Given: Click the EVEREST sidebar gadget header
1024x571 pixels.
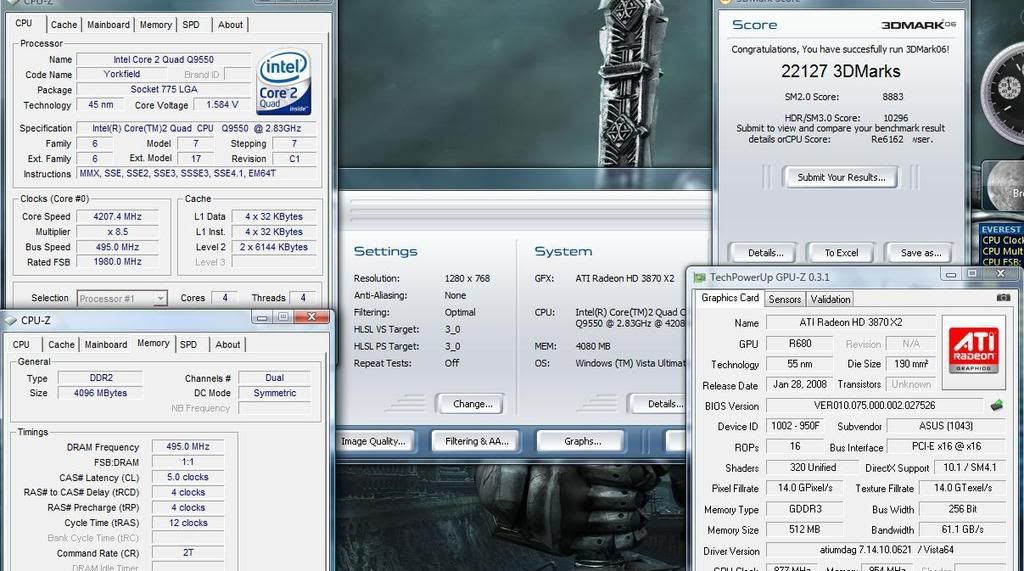Looking at the screenshot, I should coord(1001,229).
